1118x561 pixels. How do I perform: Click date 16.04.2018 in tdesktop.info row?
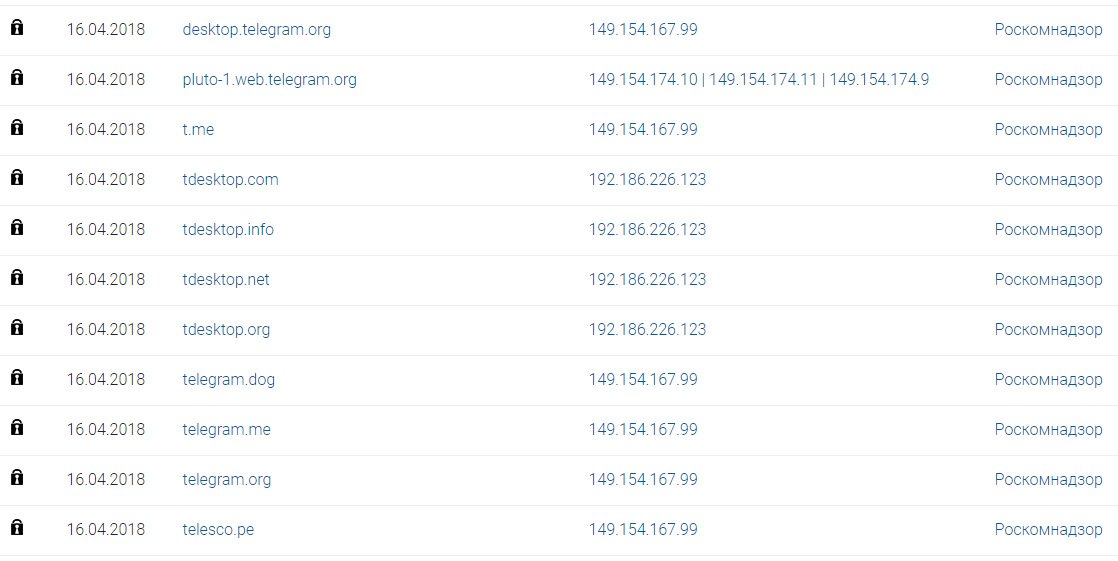point(106,230)
